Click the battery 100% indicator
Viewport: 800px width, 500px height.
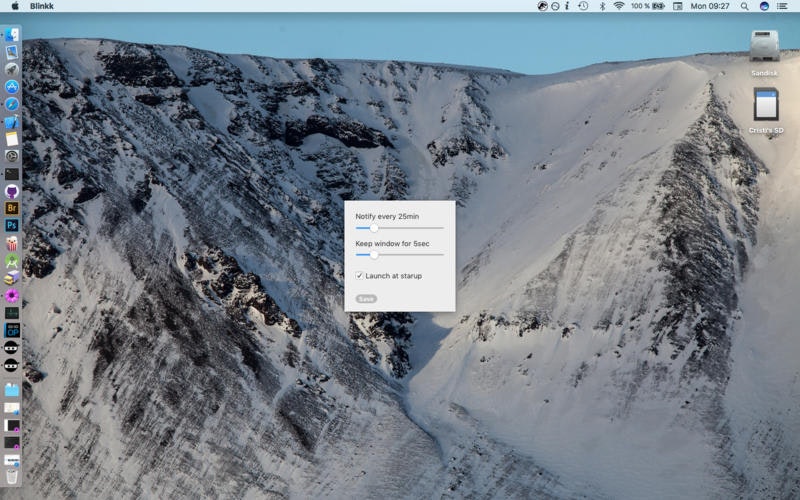(x=647, y=6)
